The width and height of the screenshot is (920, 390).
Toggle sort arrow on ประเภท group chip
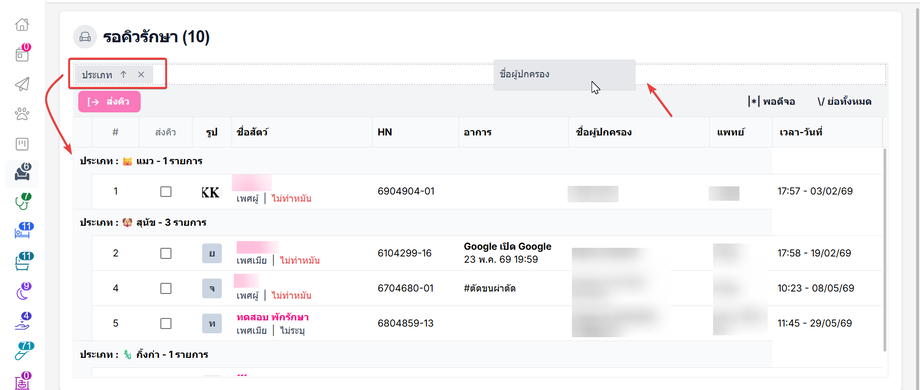pyautogui.click(x=123, y=74)
